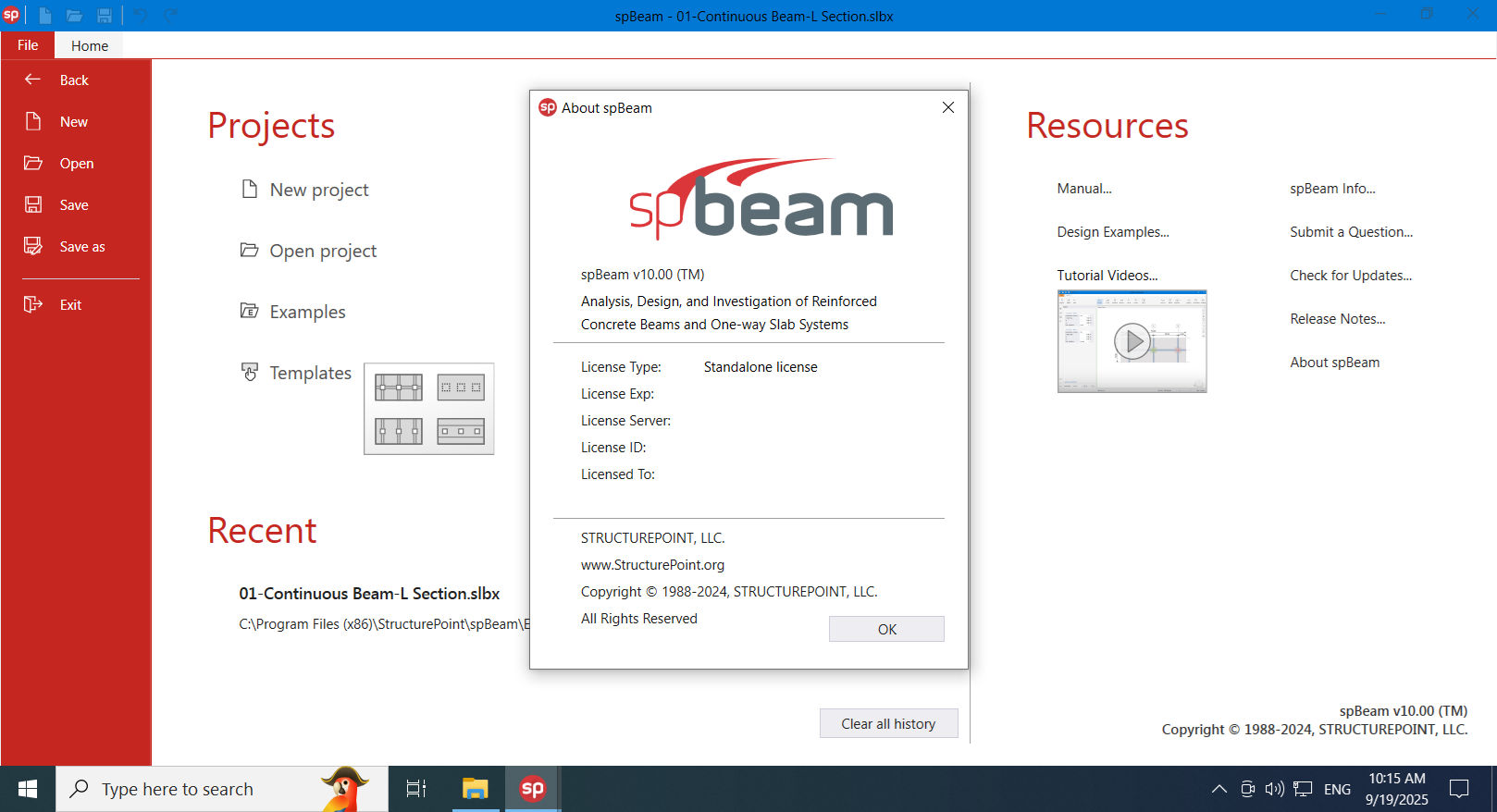Select the top-left beam template thumbnail

tap(398, 387)
